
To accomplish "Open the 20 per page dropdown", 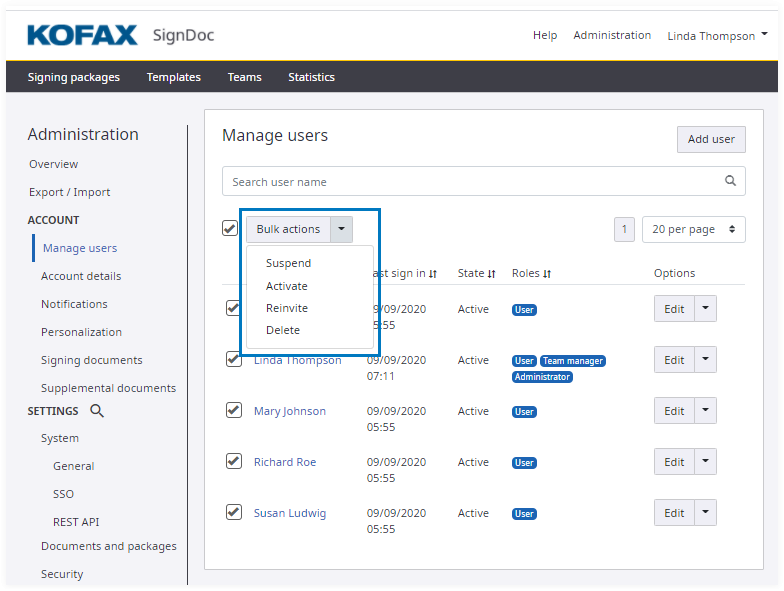I will (695, 229).
